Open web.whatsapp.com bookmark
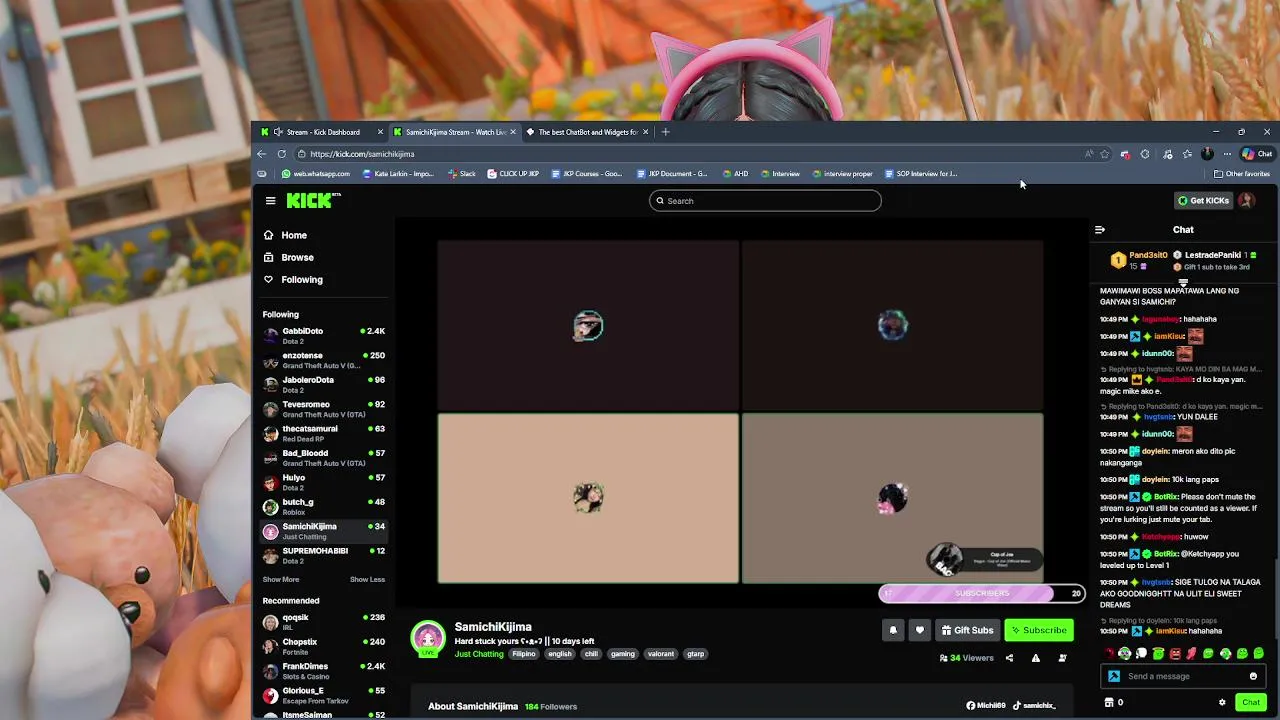The height and width of the screenshot is (720, 1280). point(316,174)
